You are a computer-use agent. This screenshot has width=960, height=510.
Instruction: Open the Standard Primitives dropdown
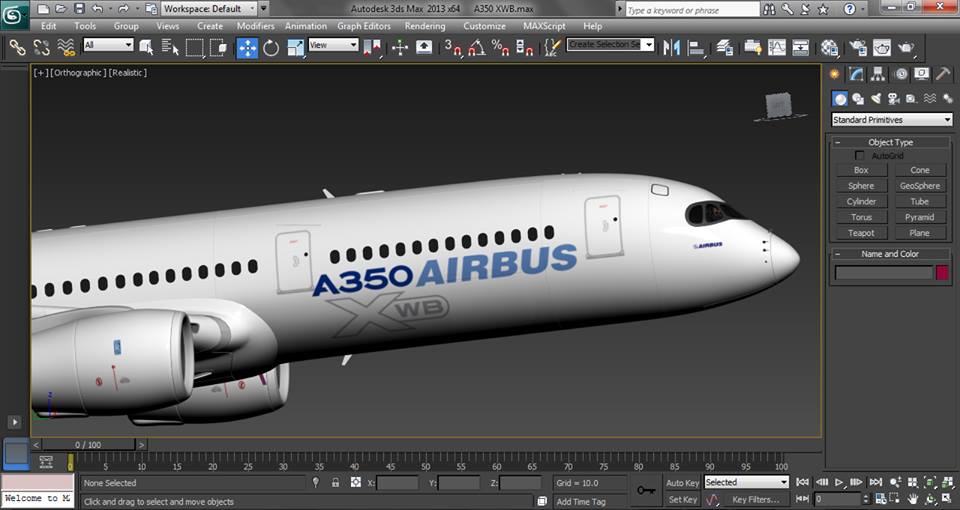(891, 120)
